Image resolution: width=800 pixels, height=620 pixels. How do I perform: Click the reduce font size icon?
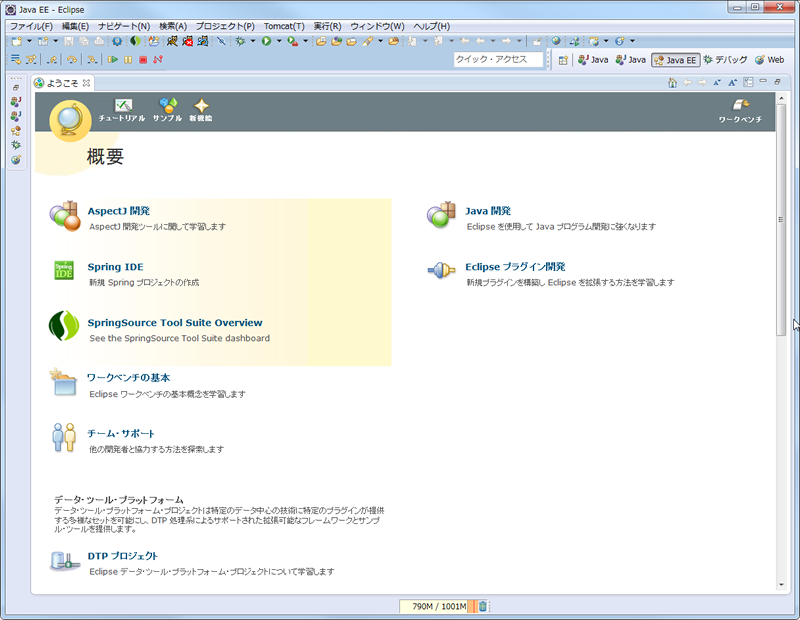(x=717, y=83)
